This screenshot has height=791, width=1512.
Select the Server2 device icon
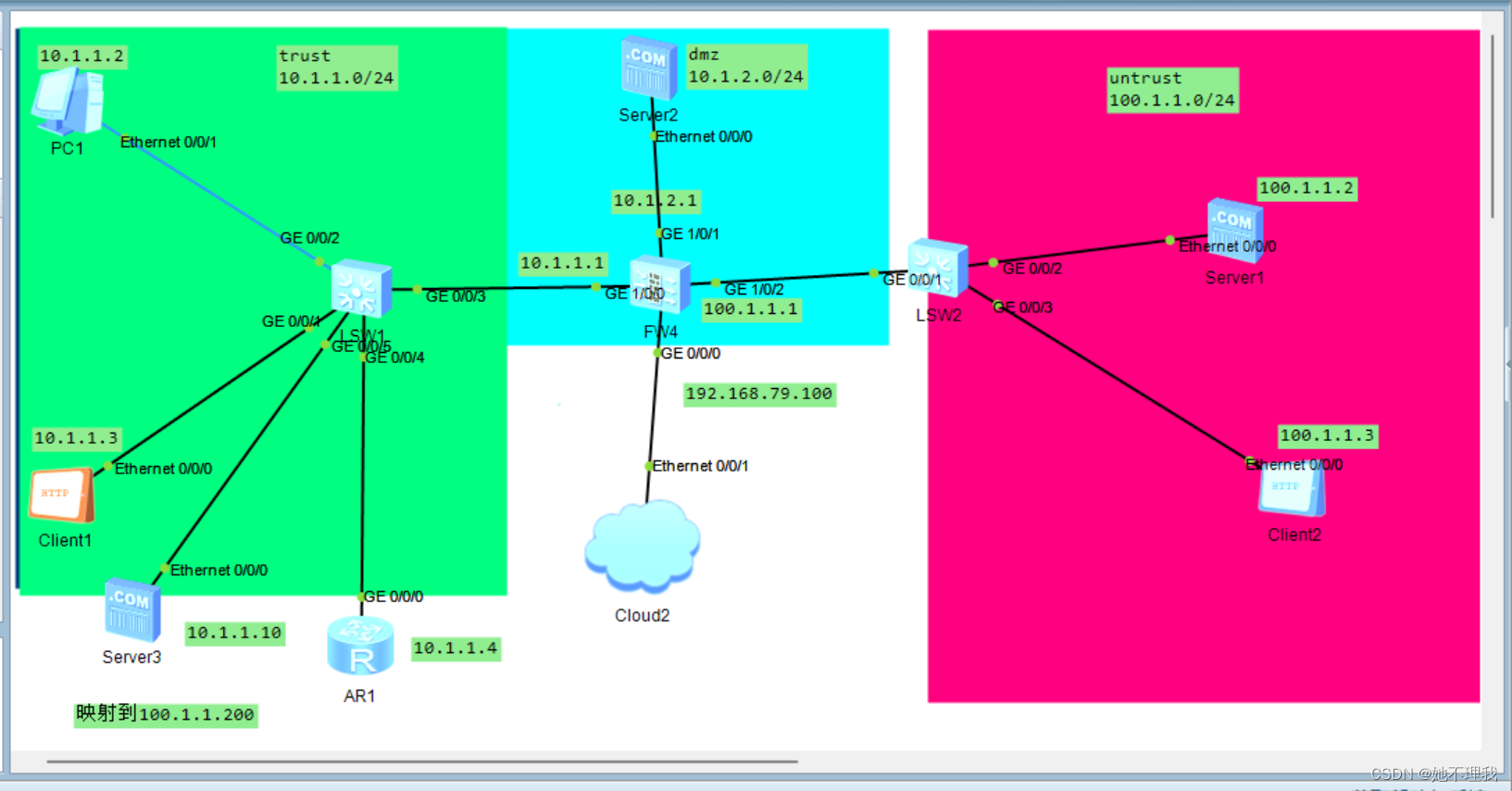click(x=649, y=68)
